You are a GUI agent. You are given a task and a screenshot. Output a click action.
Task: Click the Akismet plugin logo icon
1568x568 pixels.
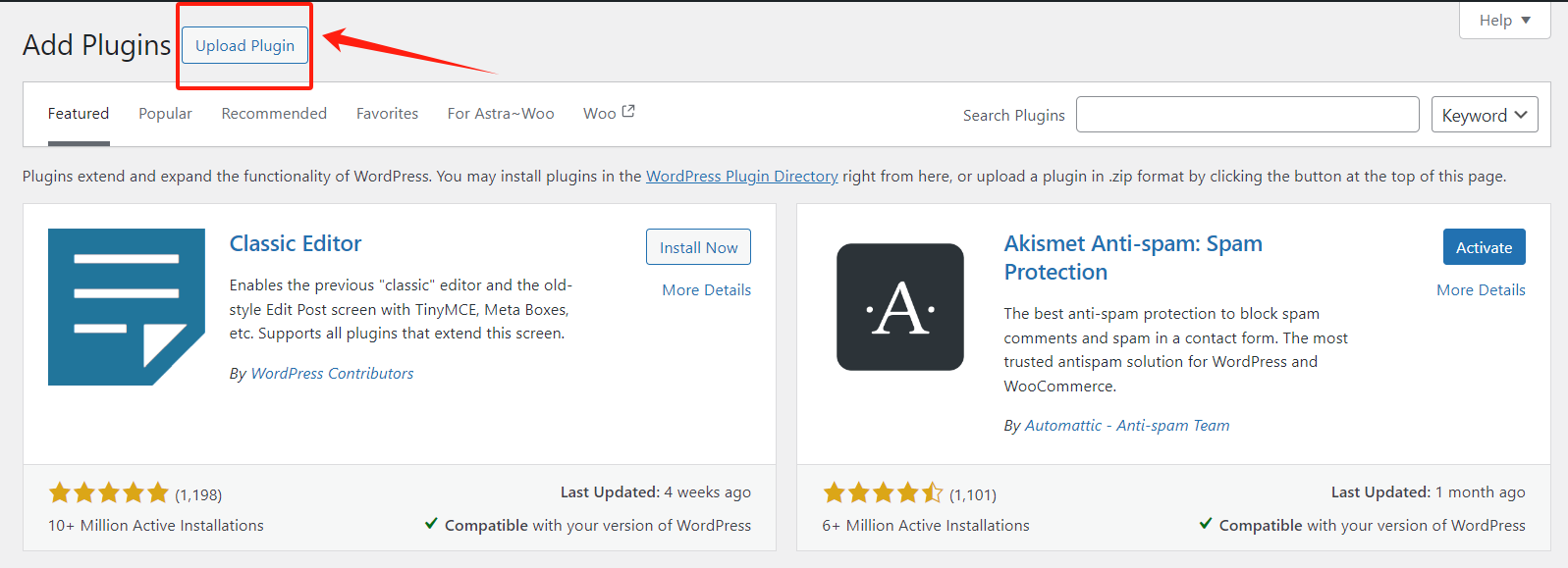coord(899,307)
